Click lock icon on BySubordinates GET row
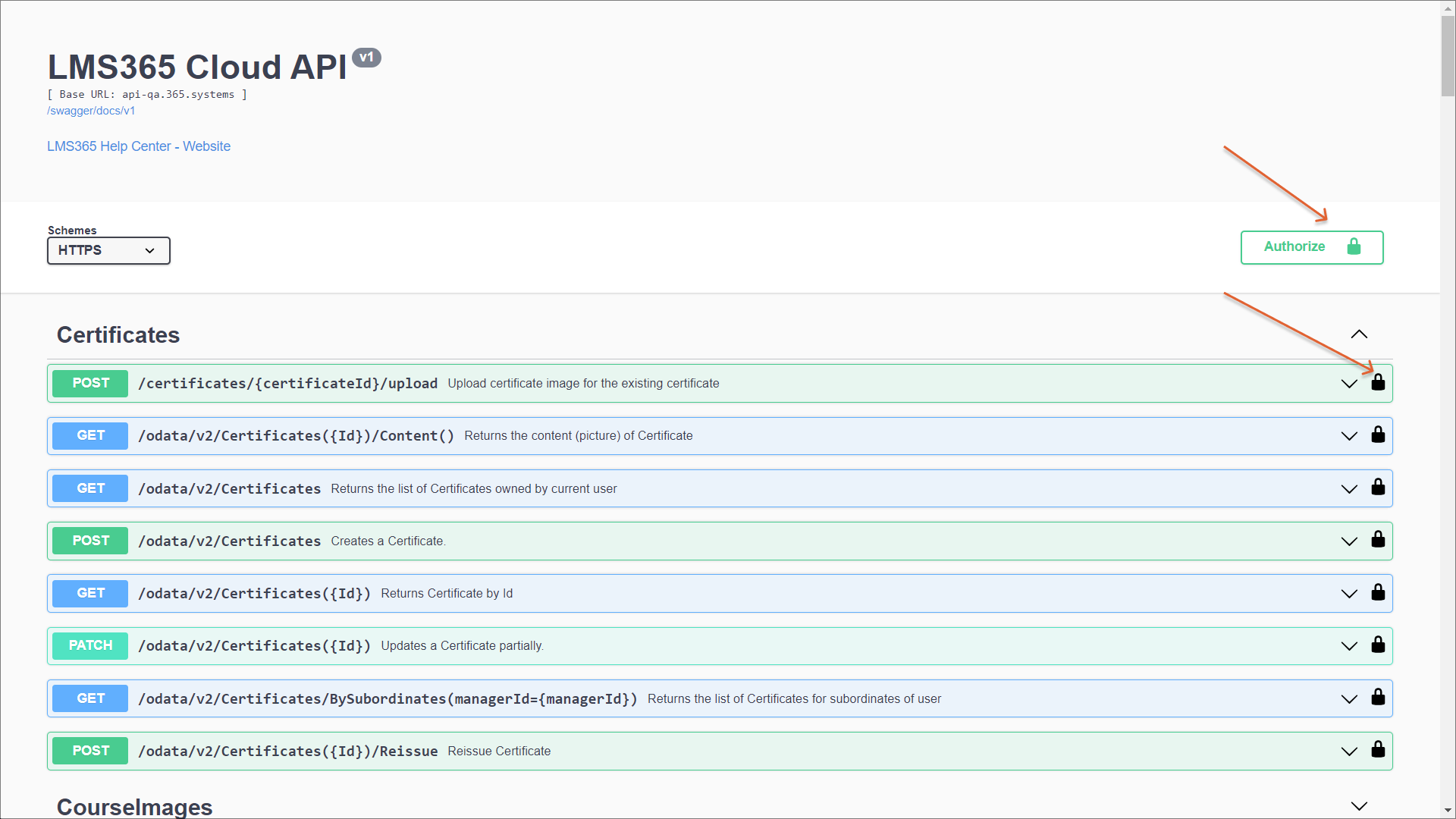1456x819 pixels. click(x=1378, y=698)
